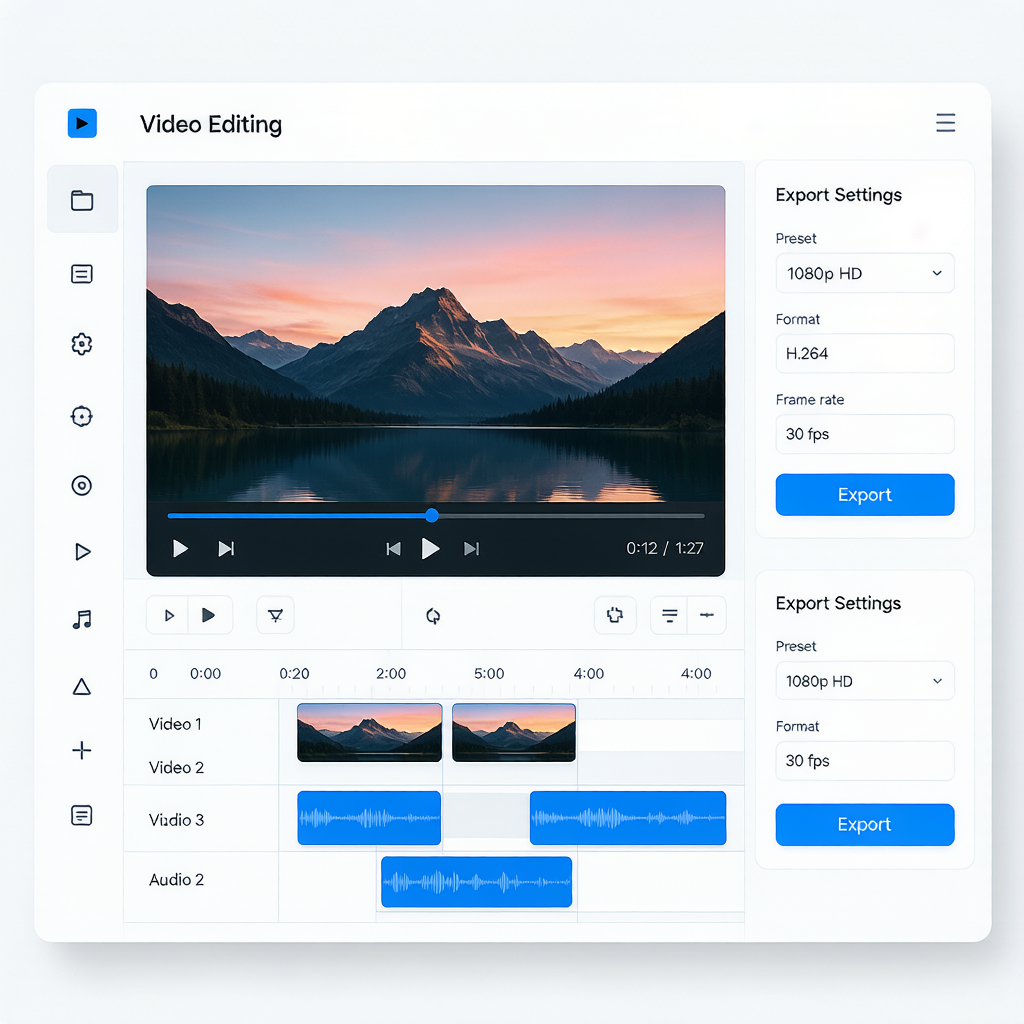Image resolution: width=1024 pixels, height=1024 pixels.
Task: Click the top Export button
Action: 865,494
